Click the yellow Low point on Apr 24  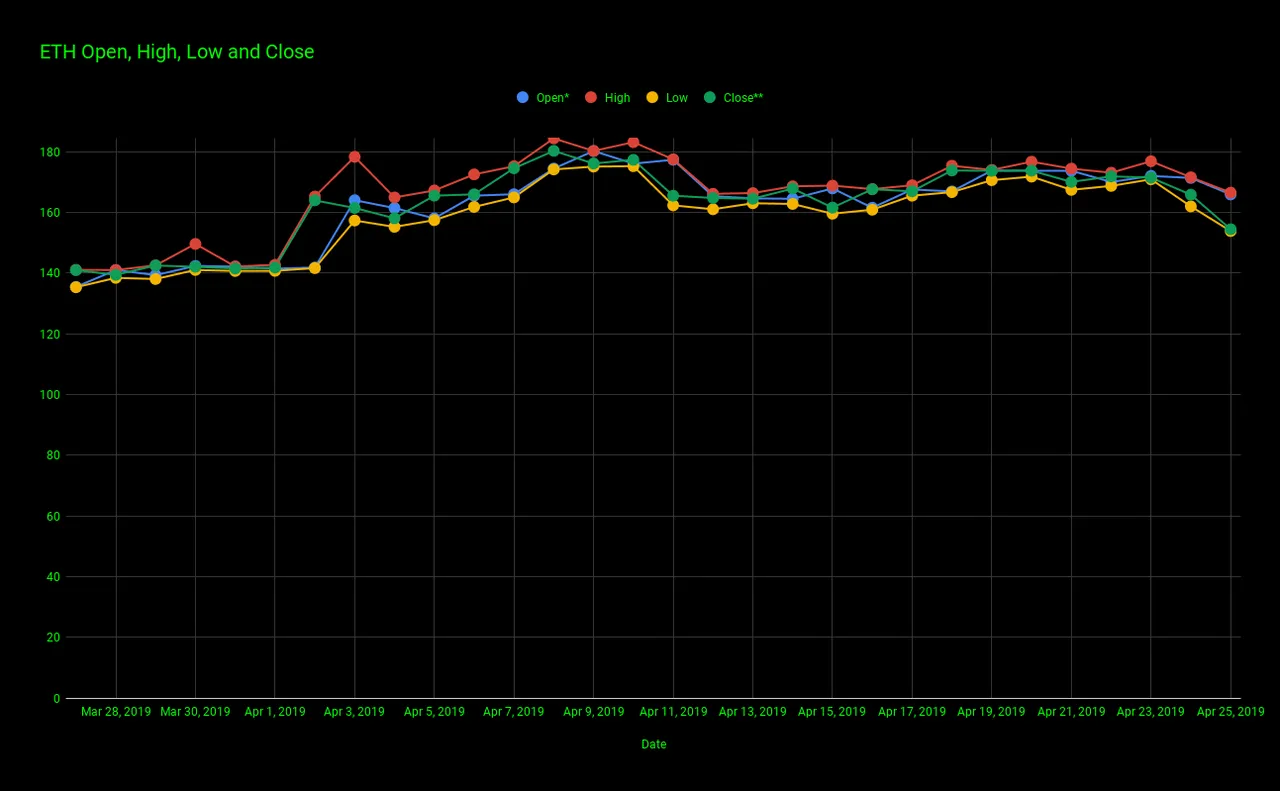[x=1190, y=206]
